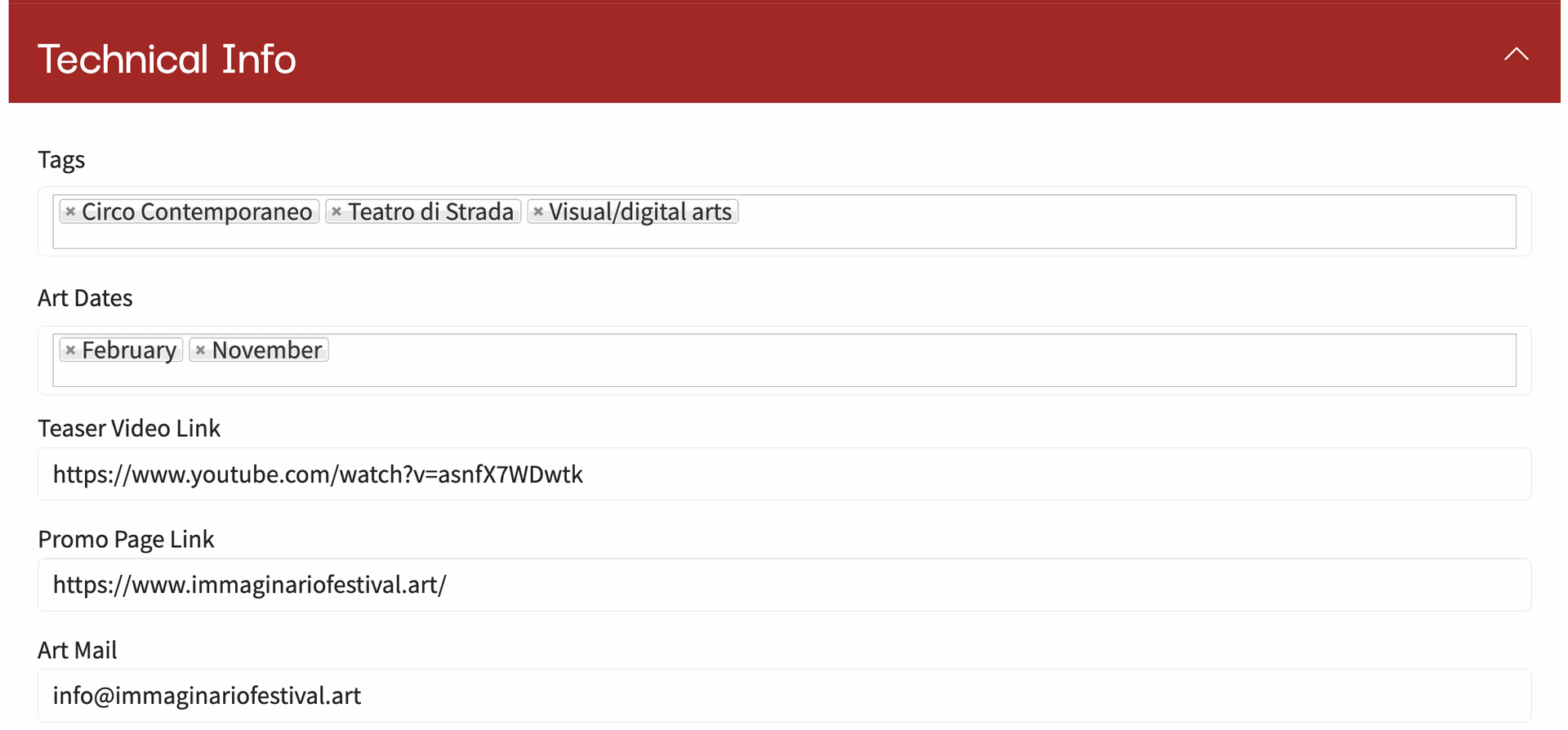The width and height of the screenshot is (1568, 730).
Task: Select the Circo Contemporaneo tag text
Action: tap(197, 211)
